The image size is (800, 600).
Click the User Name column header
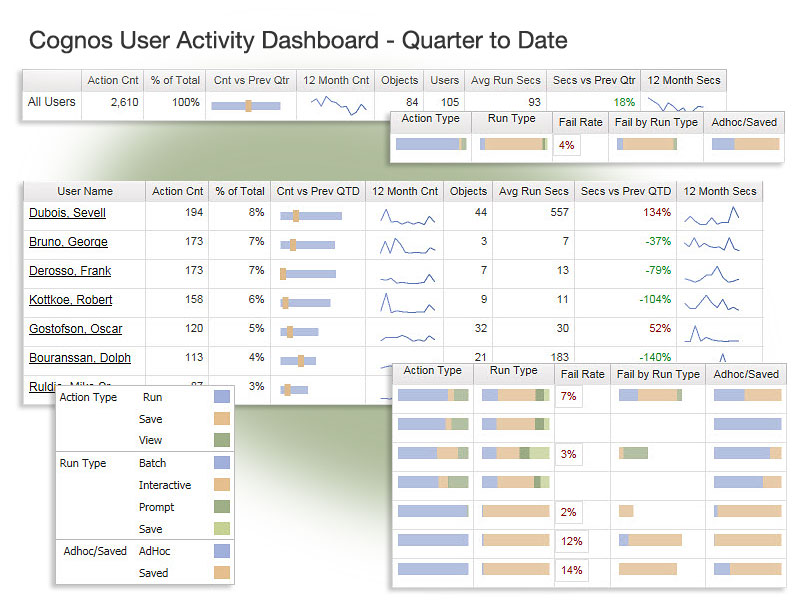pos(85,191)
